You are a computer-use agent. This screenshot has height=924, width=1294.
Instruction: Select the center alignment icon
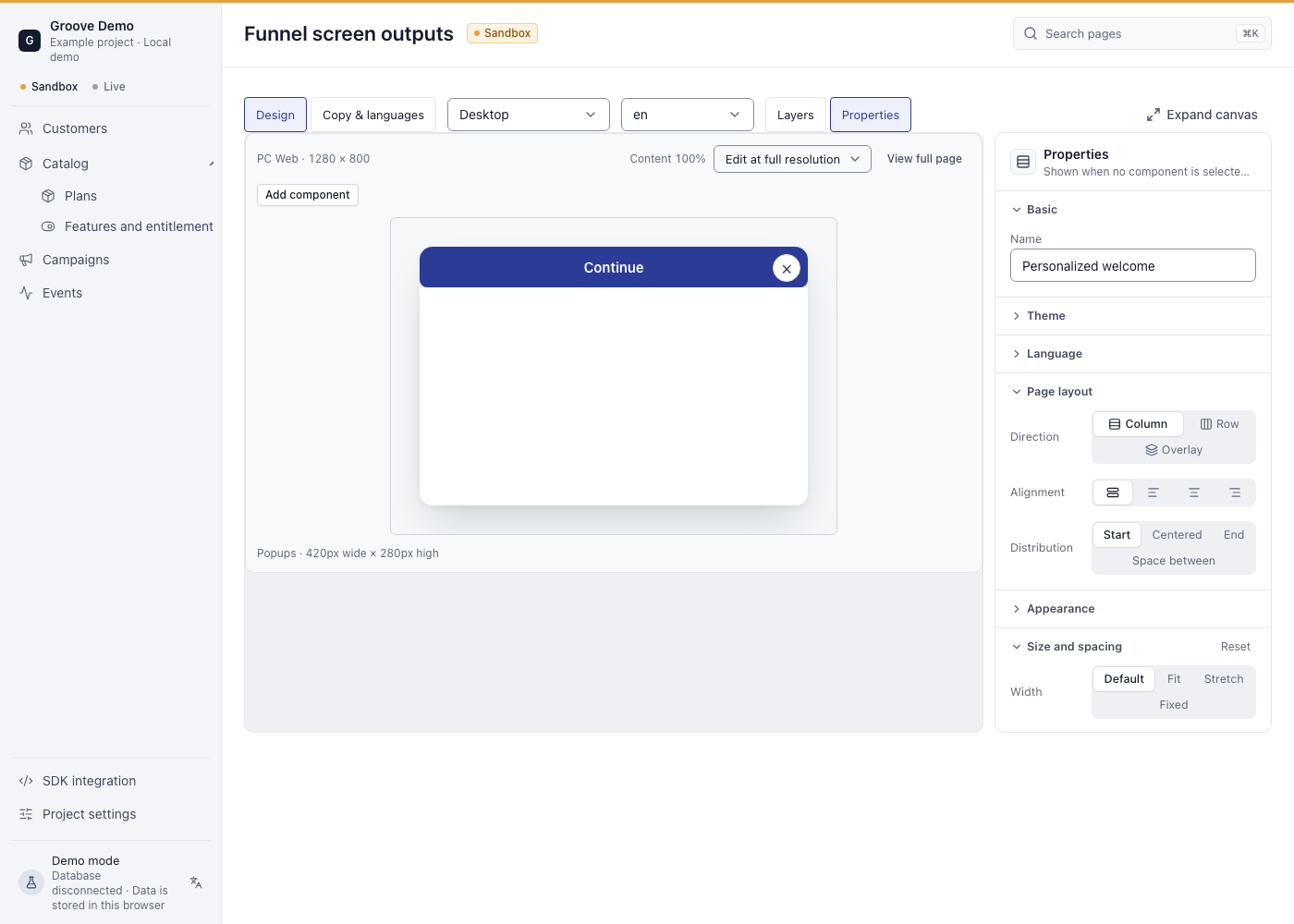1194,492
